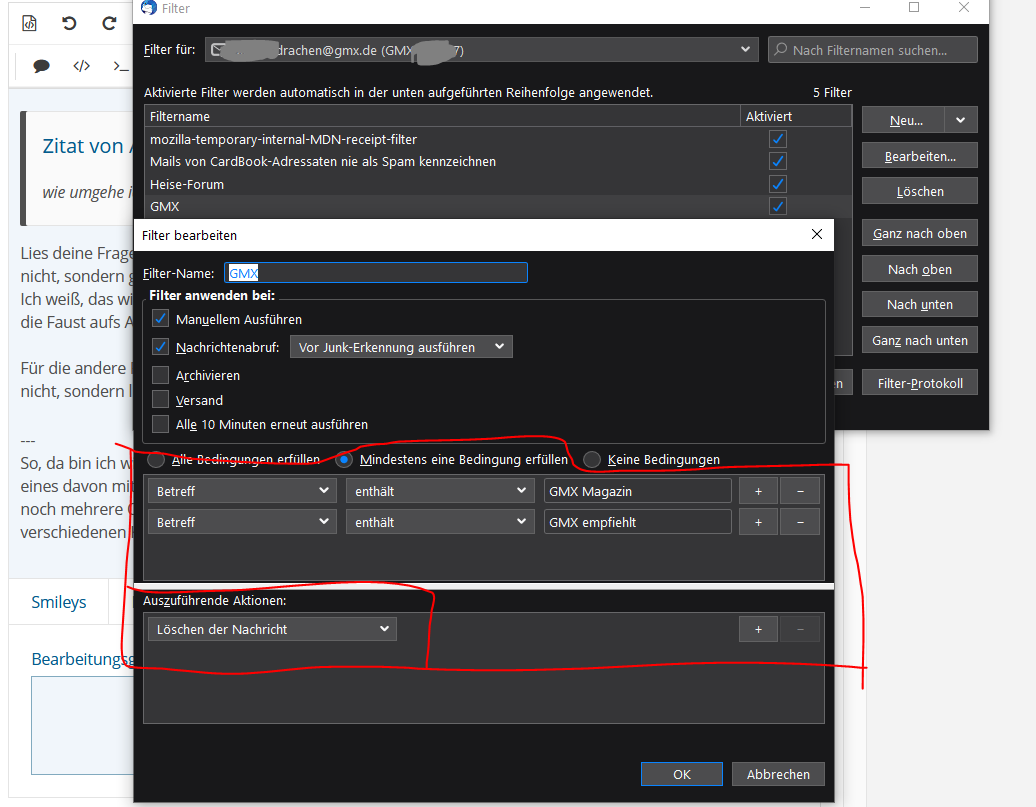This screenshot has height=807, width=1036.
Task: Open enthält dropdown in GMX empfiehlt row
Action: pyautogui.click(x=440, y=522)
